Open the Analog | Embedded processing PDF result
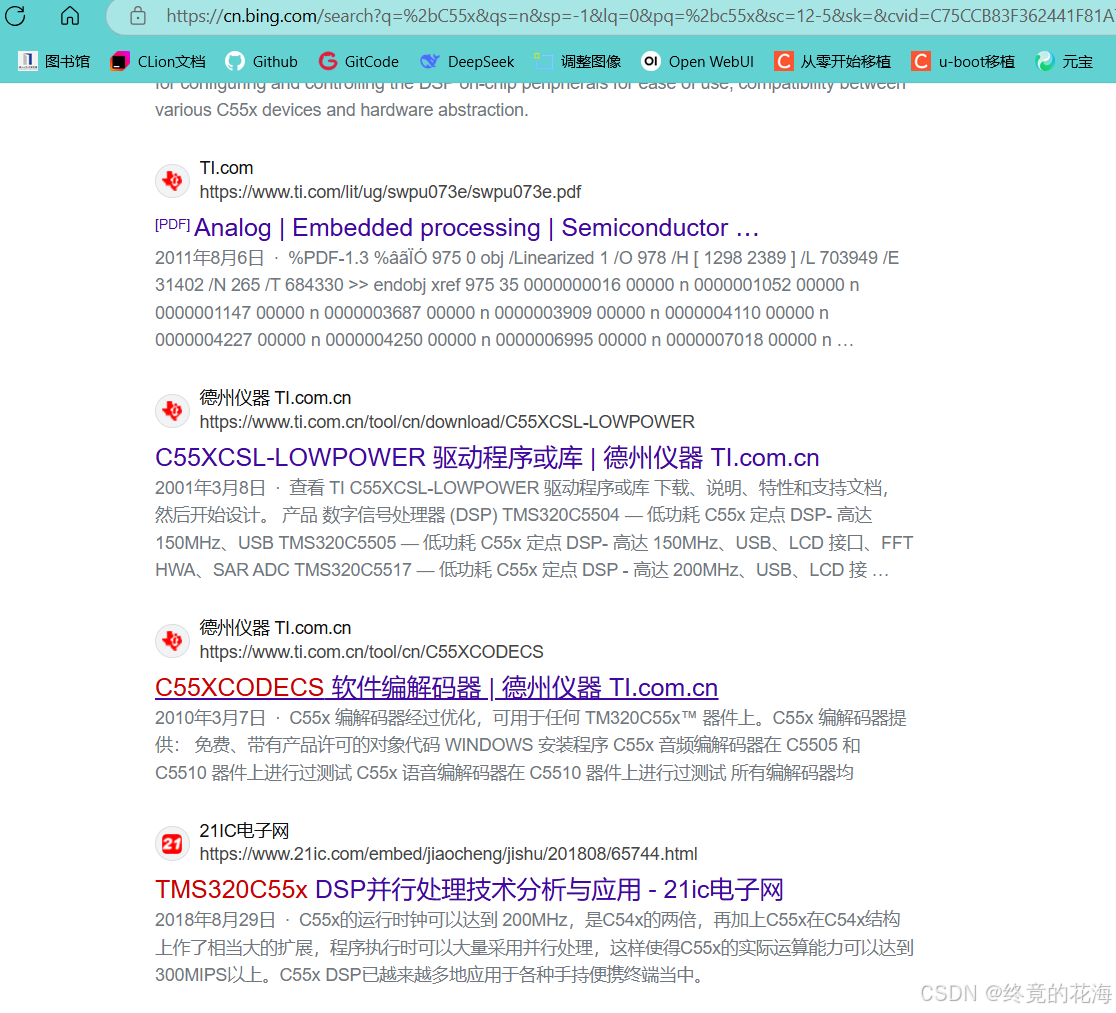 tap(476, 228)
